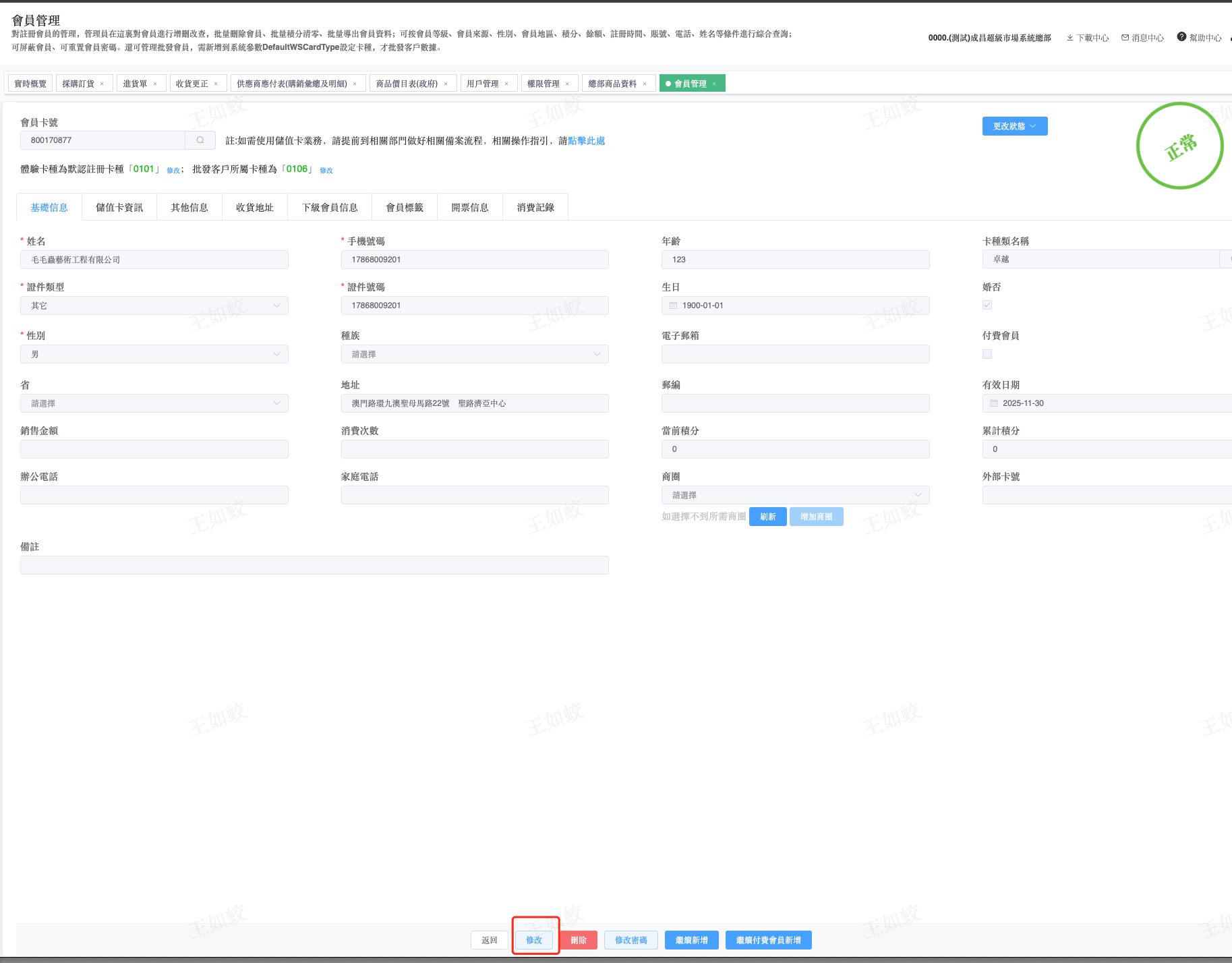Click 修改 link next to 0106
Image resolution: width=1232 pixels, height=963 pixels.
(326, 171)
